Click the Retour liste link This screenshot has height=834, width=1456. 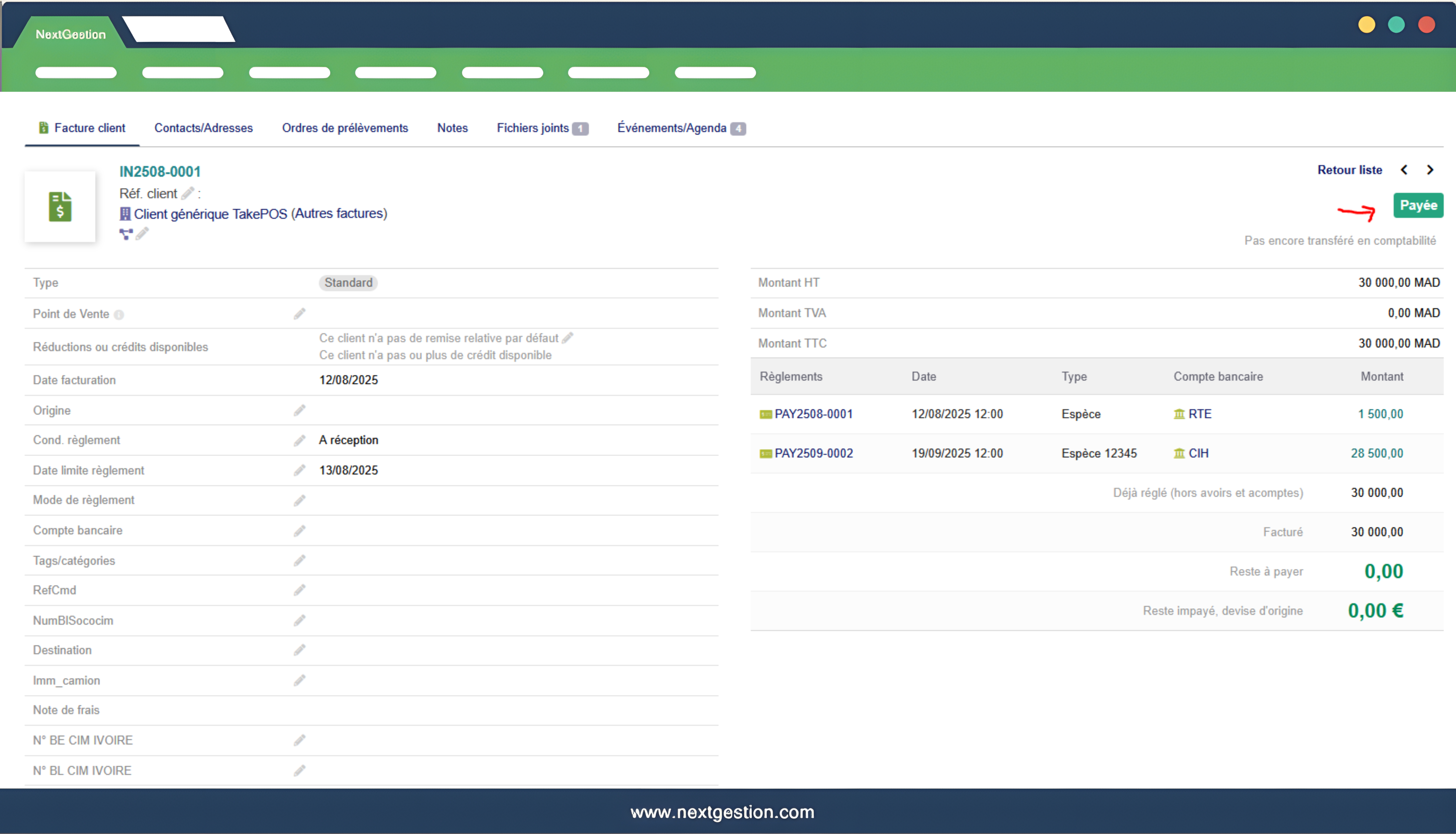[1349, 170]
